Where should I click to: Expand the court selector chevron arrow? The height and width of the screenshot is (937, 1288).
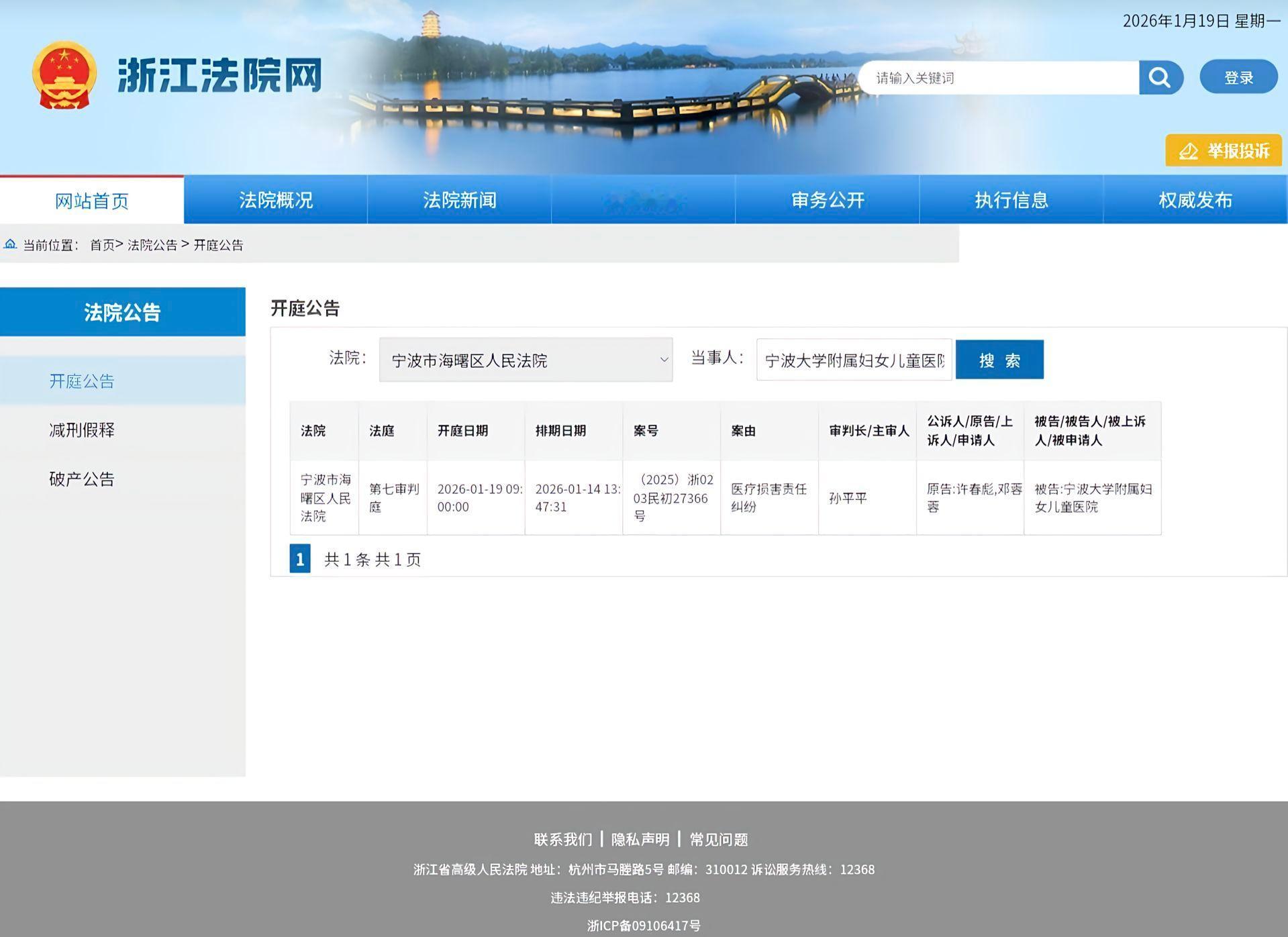pos(663,360)
